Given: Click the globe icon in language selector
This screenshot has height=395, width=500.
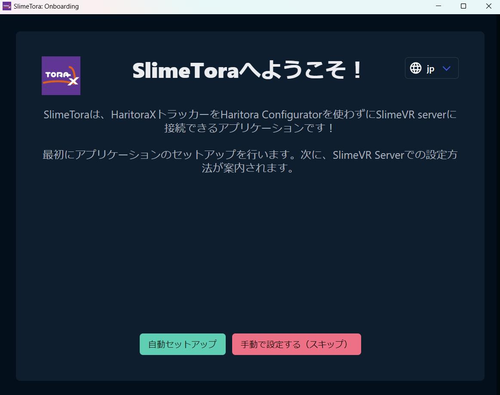Looking at the screenshot, I should pyautogui.click(x=415, y=68).
